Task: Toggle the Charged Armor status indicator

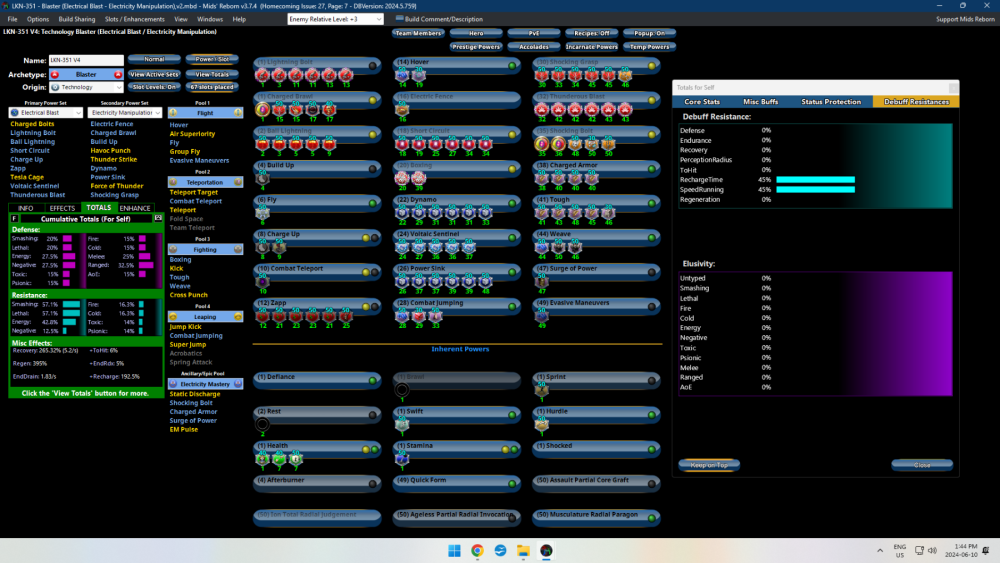Action: (652, 169)
